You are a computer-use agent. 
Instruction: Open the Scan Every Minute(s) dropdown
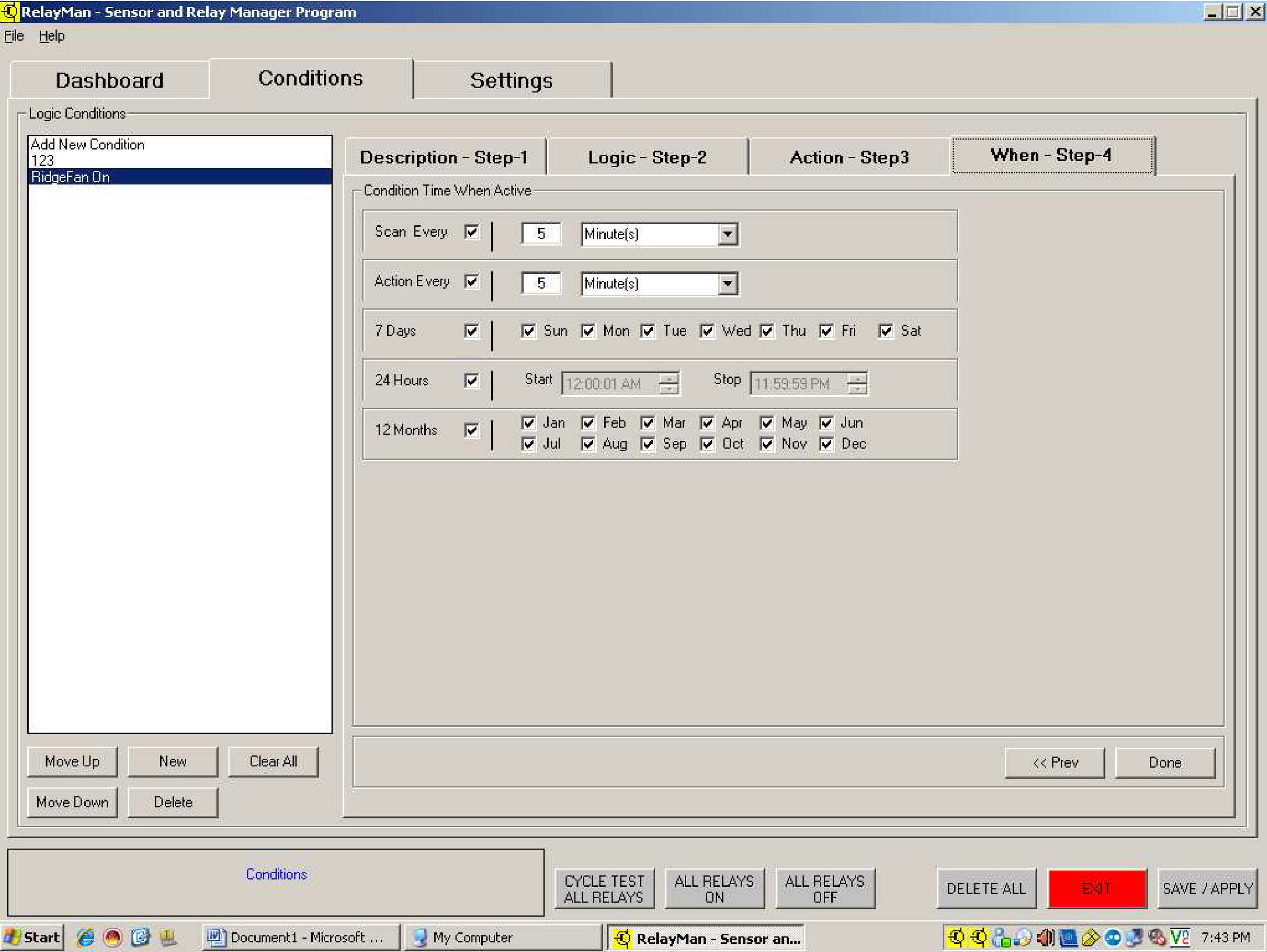tap(727, 234)
